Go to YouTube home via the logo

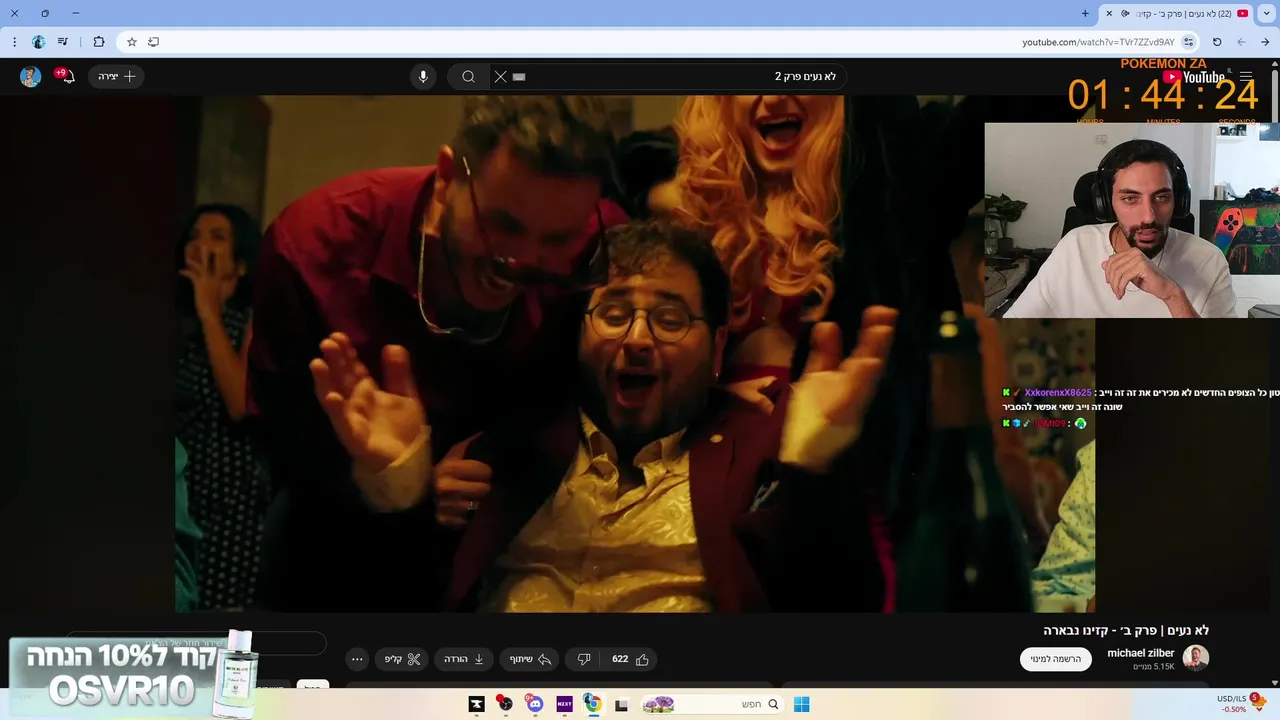[1194, 77]
